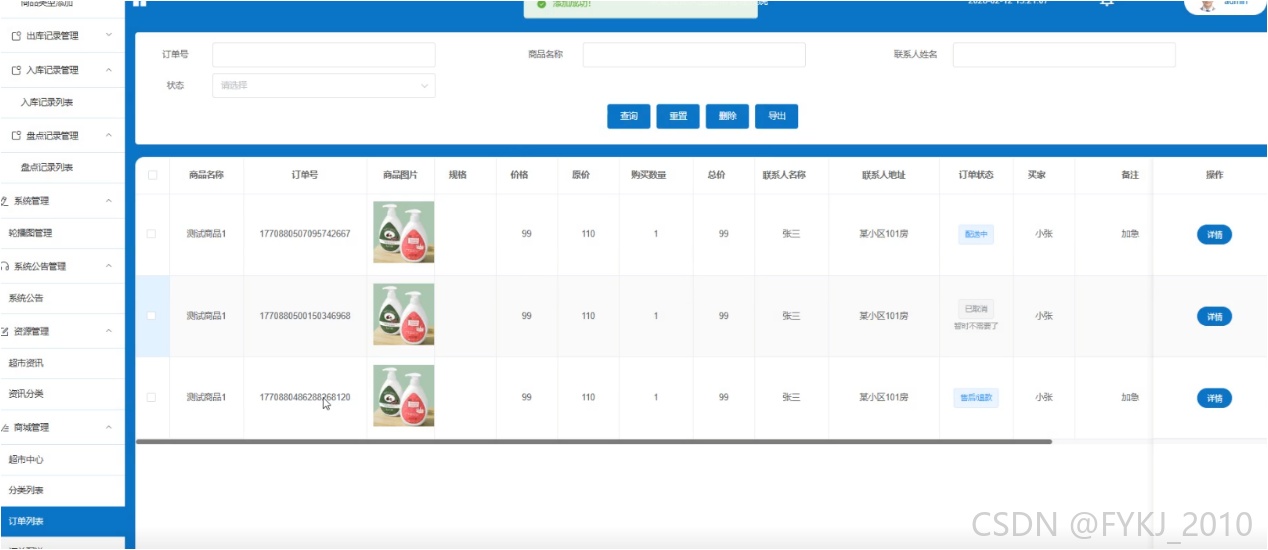Click order number 1770880507095742667

[305, 234]
